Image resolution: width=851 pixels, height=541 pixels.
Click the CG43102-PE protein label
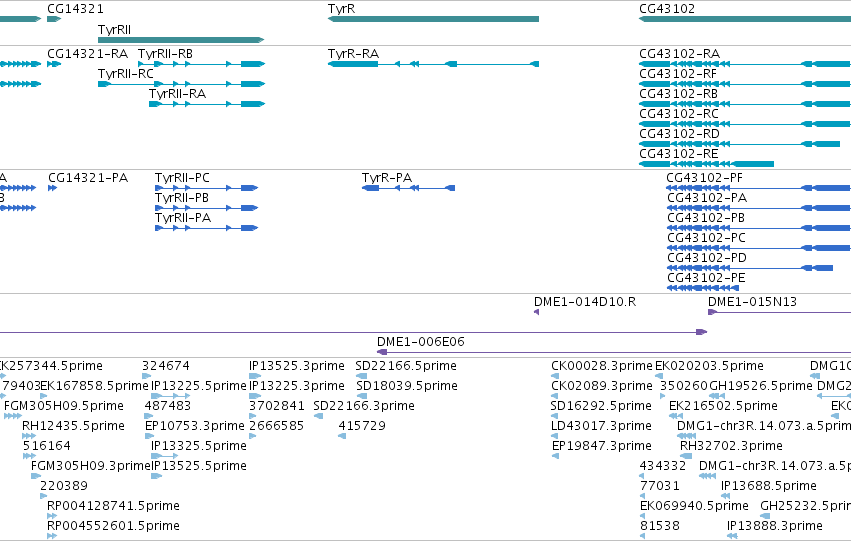[x=706, y=278]
